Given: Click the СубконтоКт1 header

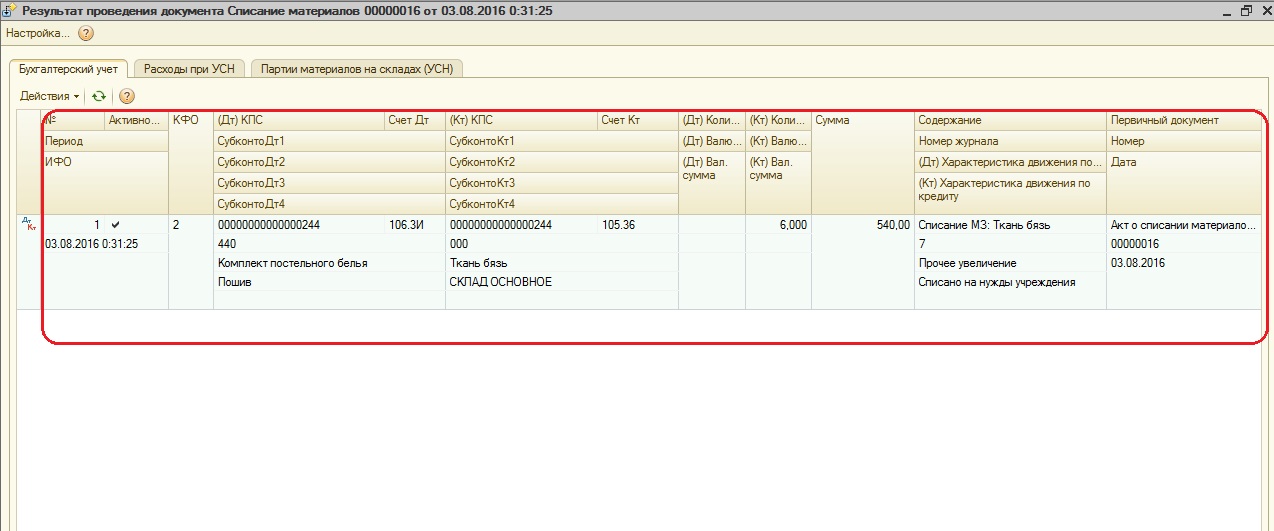Looking at the screenshot, I should click(x=561, y=141).
